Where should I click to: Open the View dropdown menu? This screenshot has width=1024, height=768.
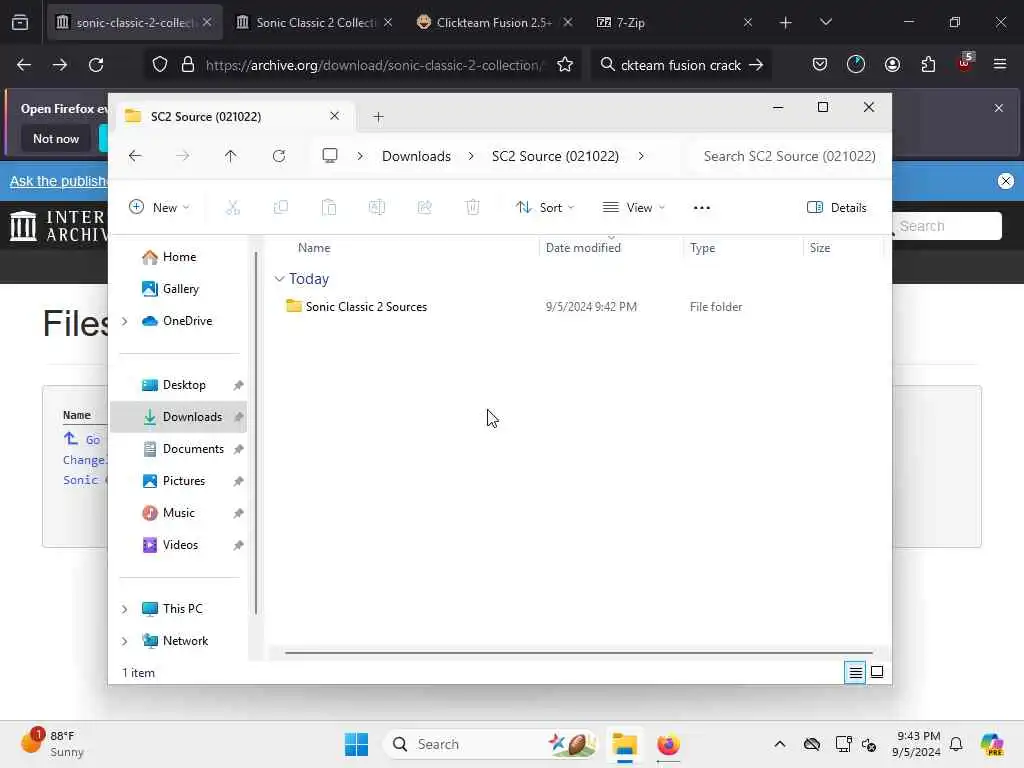point(633,208)
